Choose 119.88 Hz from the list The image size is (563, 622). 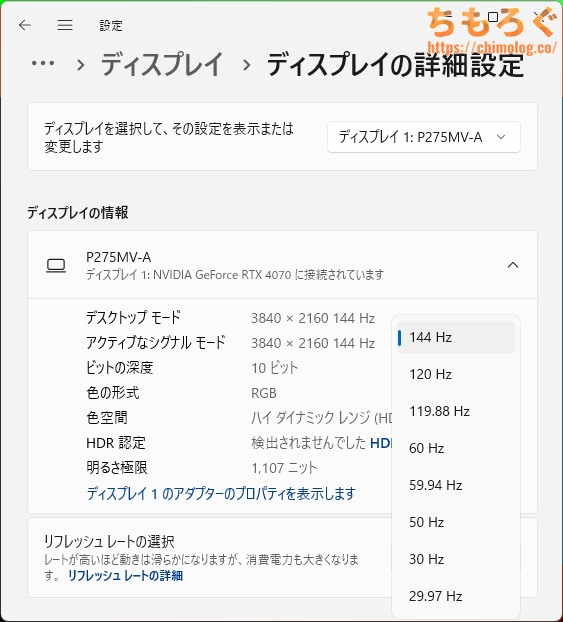point(455,411)
